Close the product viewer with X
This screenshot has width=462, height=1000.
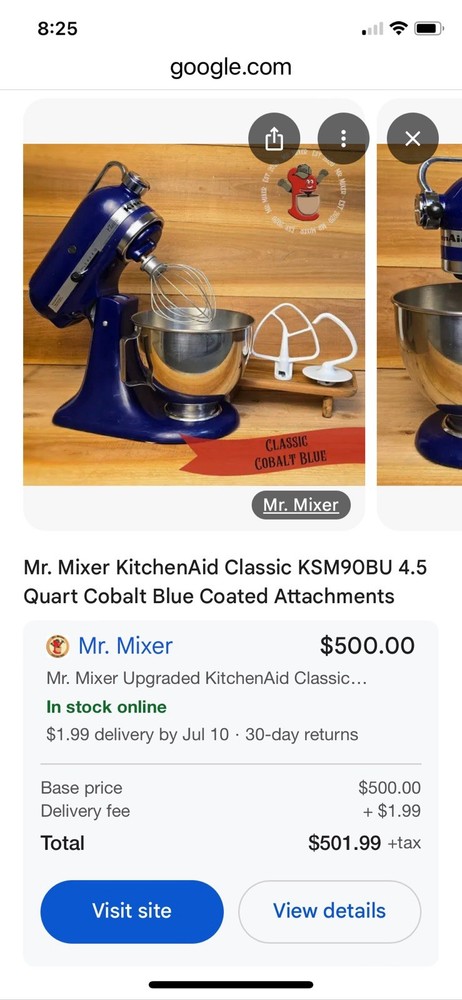tap(413, 138)
